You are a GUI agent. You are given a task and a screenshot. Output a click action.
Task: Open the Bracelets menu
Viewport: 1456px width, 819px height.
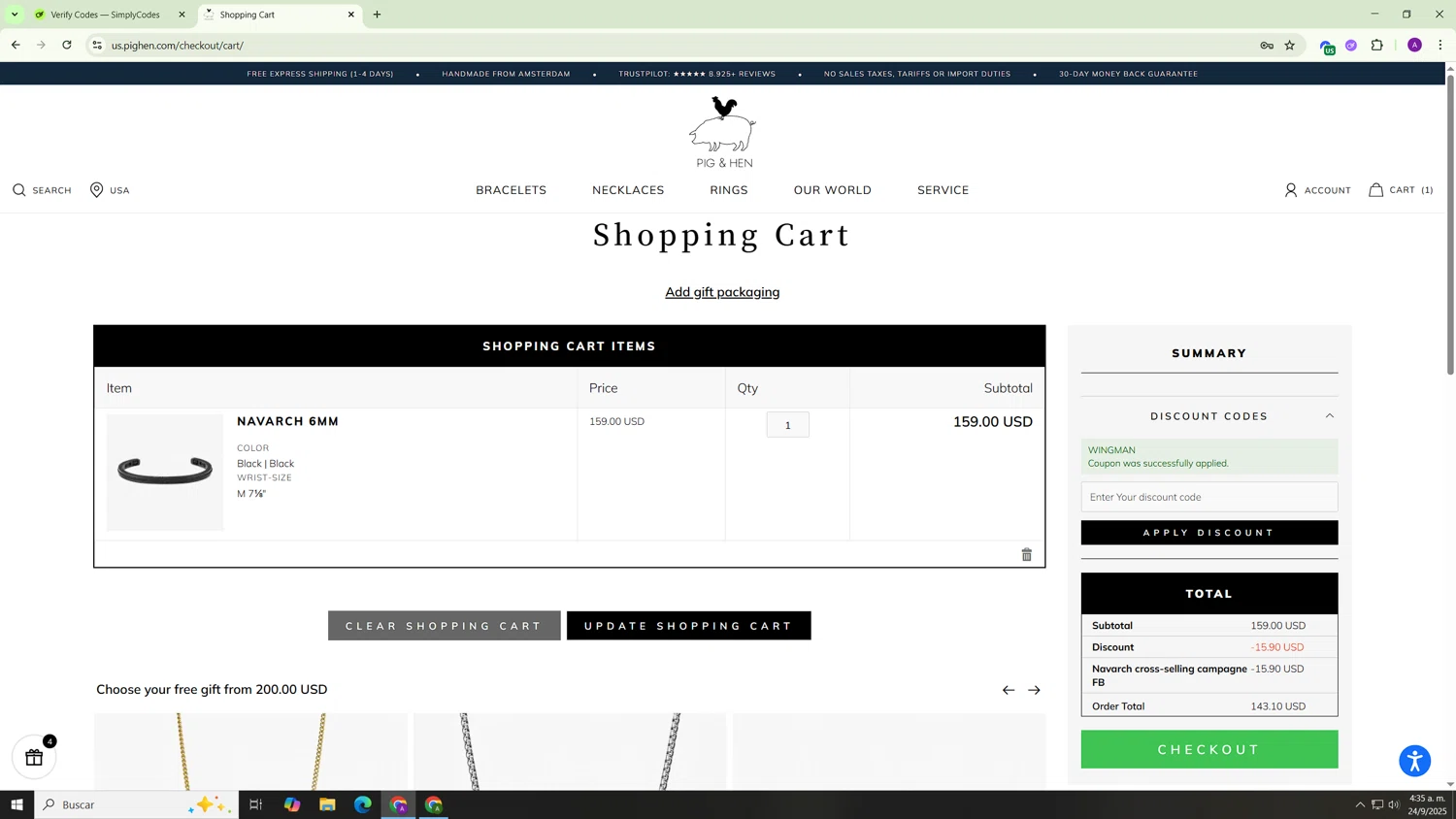coord(512,190)
